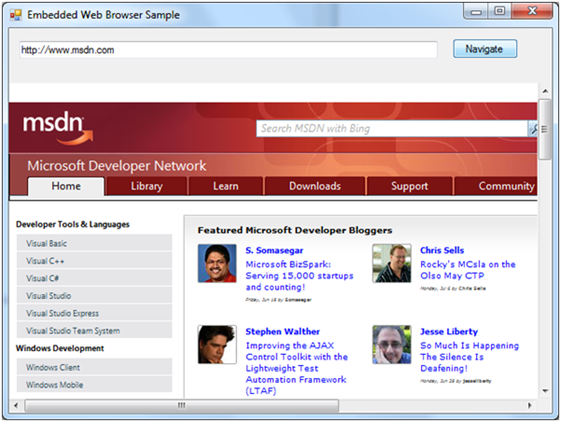Click the vertical scrollbar down arrow

coord(545,391)
